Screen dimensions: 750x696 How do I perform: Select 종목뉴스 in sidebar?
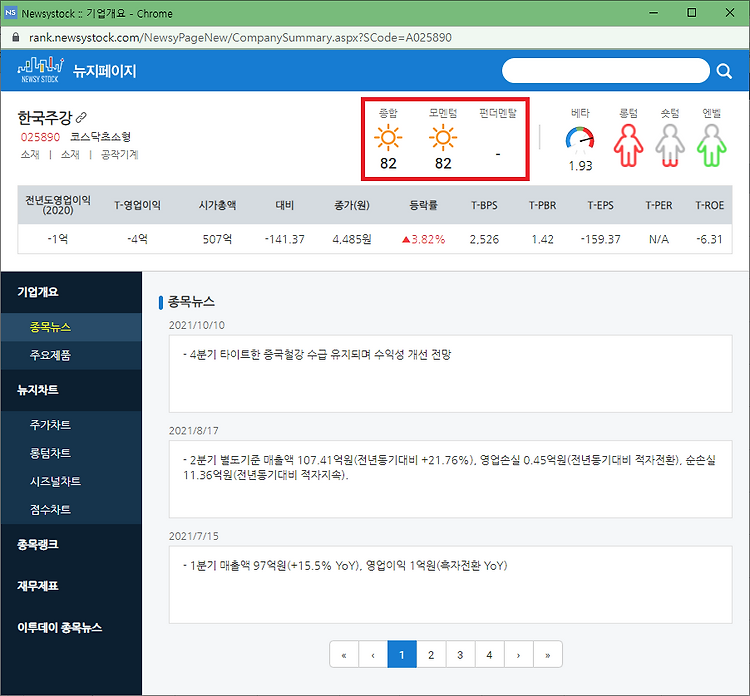click(71, 327)
